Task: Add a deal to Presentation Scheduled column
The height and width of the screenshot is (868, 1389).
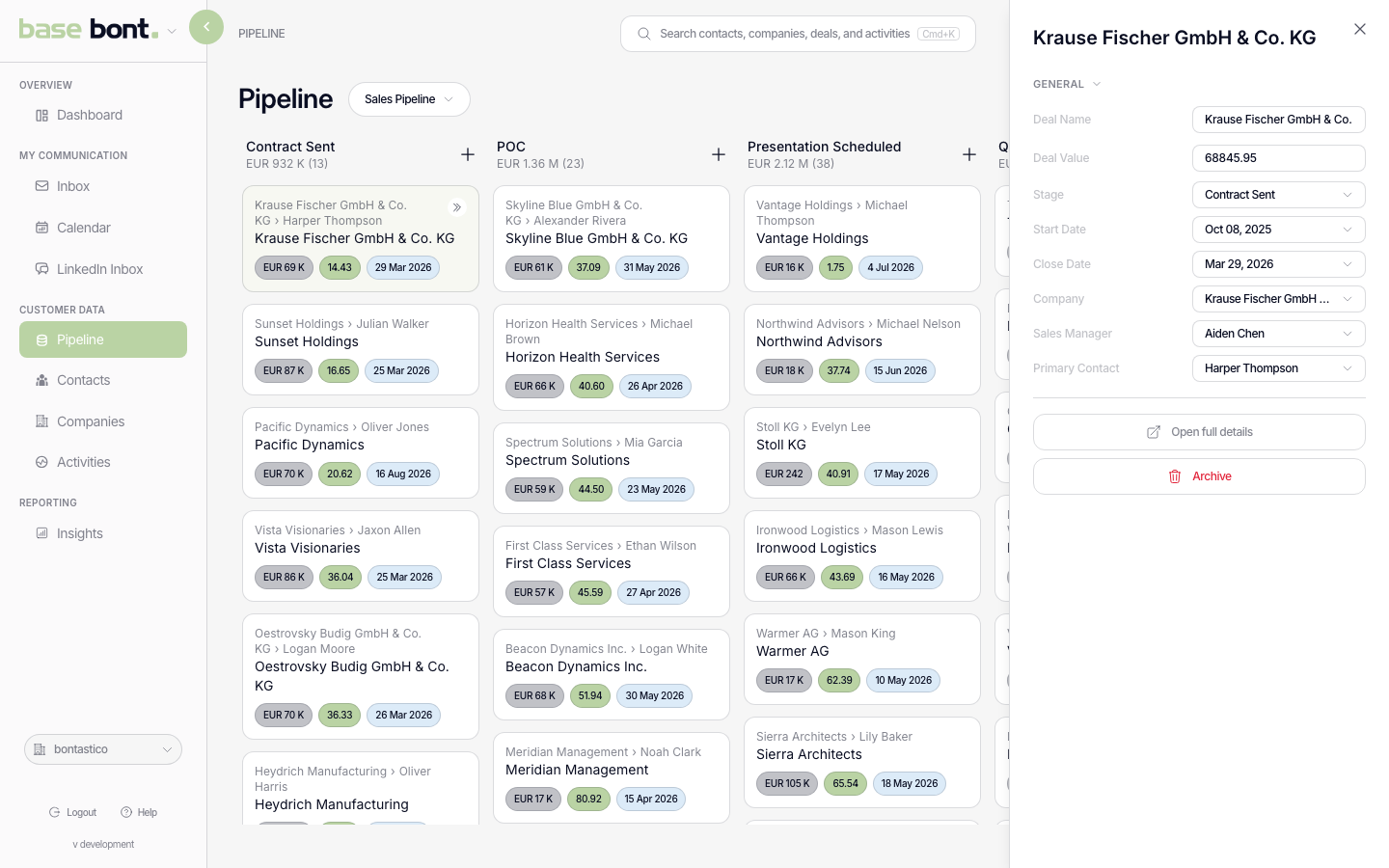Action: [x=969, y=154]
